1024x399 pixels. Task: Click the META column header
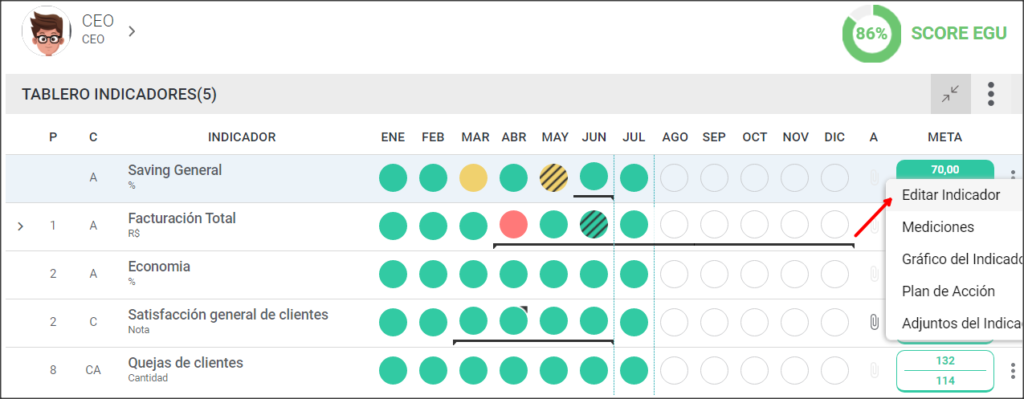click(945, 137)
